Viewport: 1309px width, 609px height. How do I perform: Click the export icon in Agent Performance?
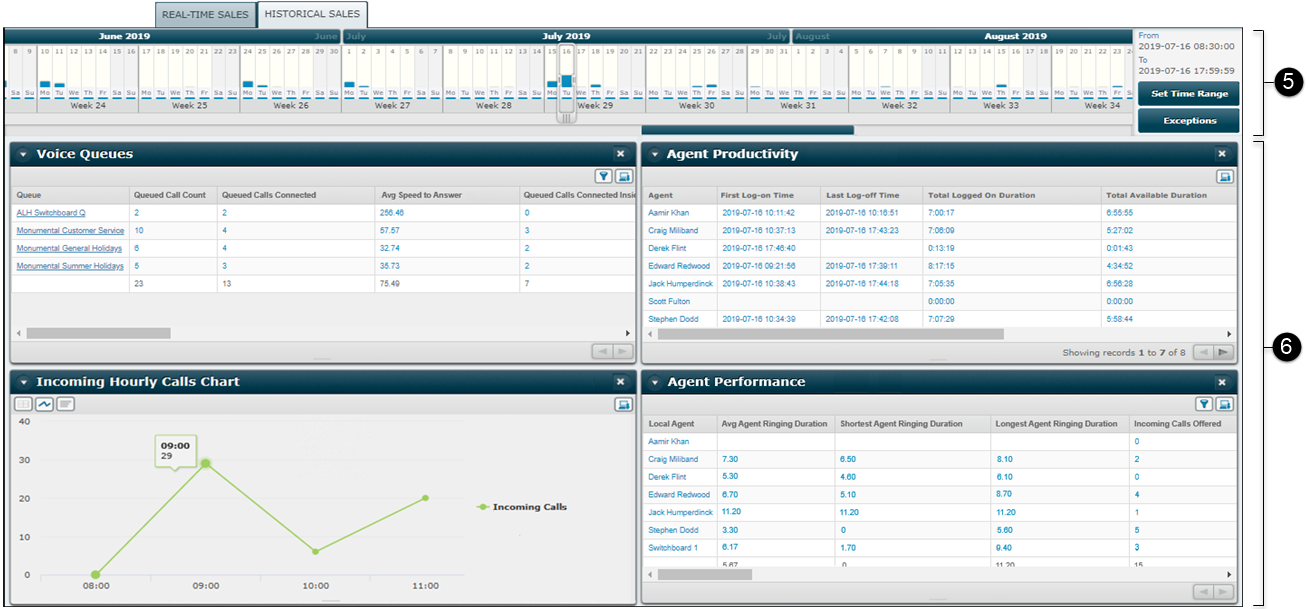point(1225,404)
